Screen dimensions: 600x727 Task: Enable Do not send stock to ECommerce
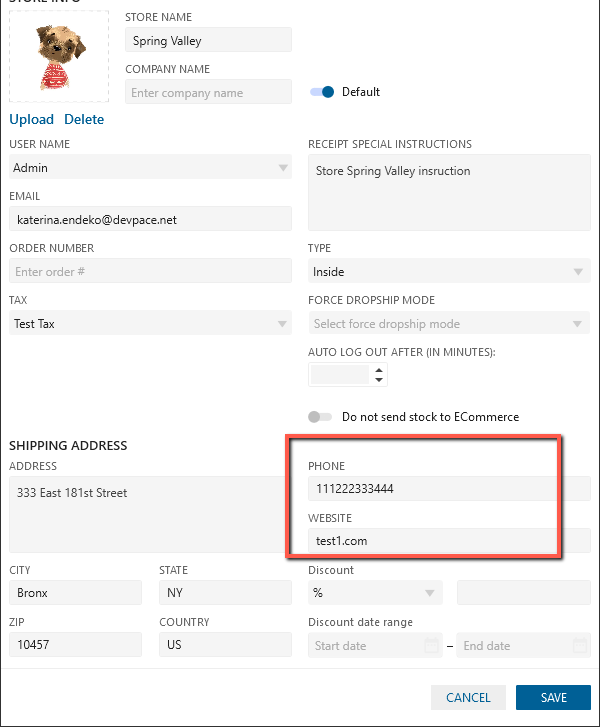(x=321, y=417)
